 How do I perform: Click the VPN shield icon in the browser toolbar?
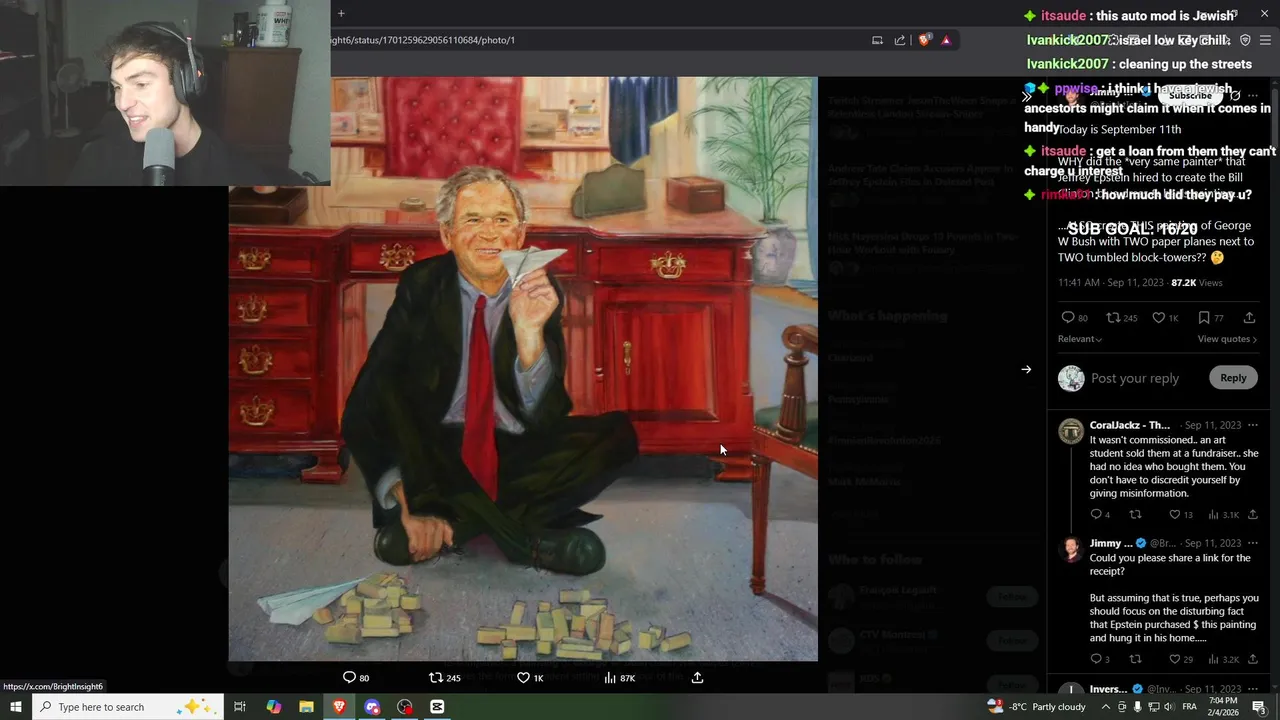pos(1245,40)
